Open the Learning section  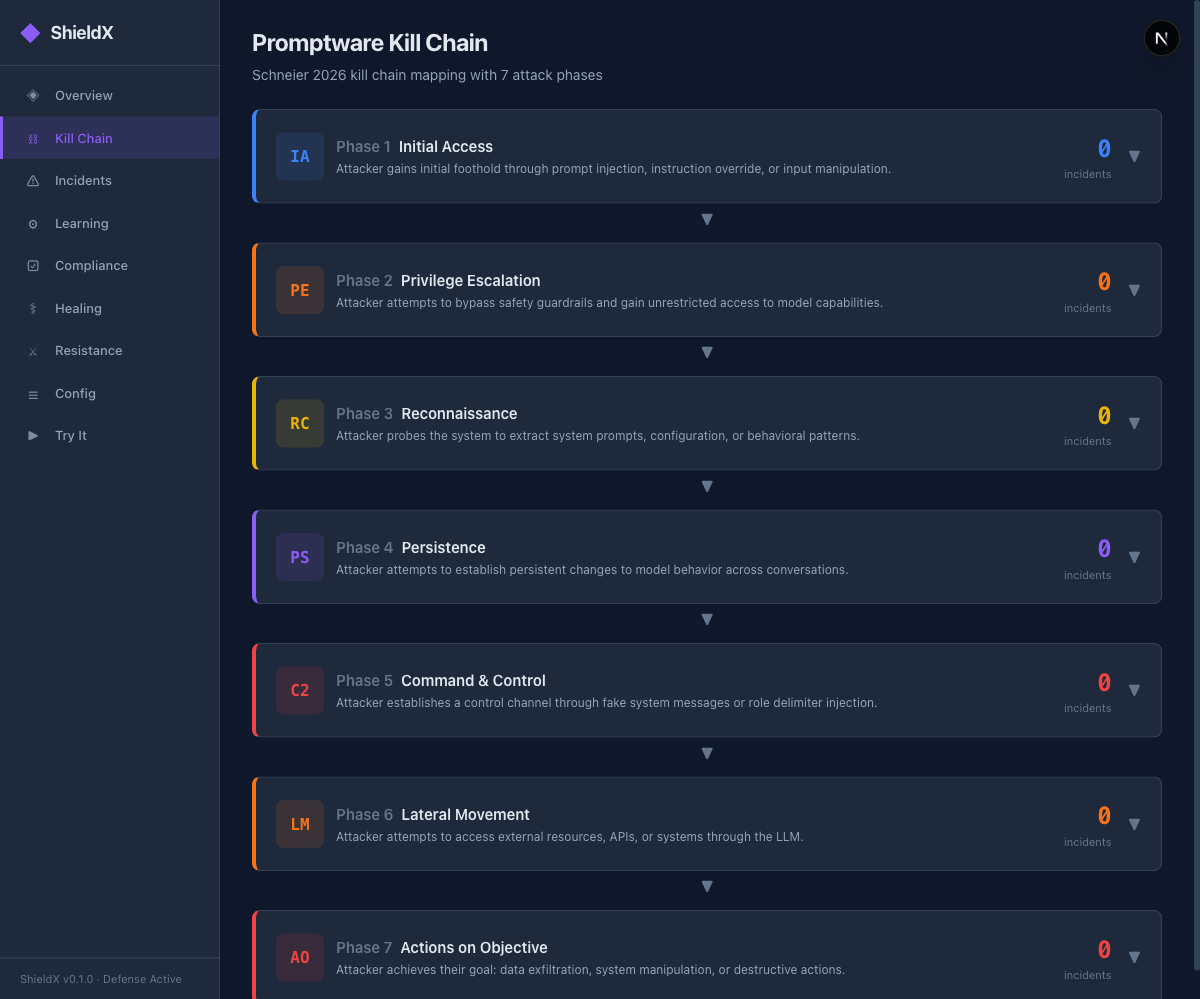coord(110,224)
